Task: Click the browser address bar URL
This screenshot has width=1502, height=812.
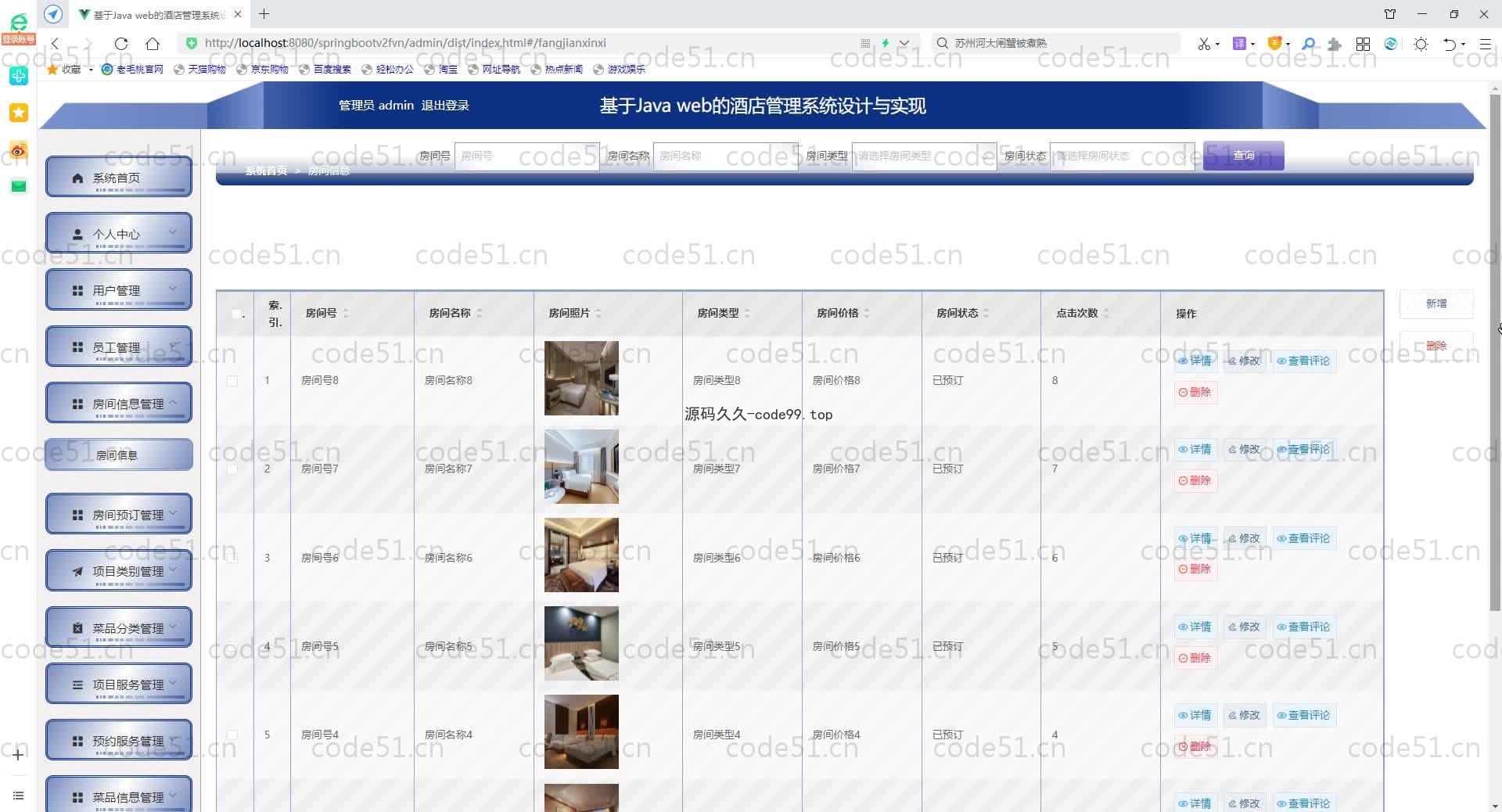Action: [x=405, y=43]
